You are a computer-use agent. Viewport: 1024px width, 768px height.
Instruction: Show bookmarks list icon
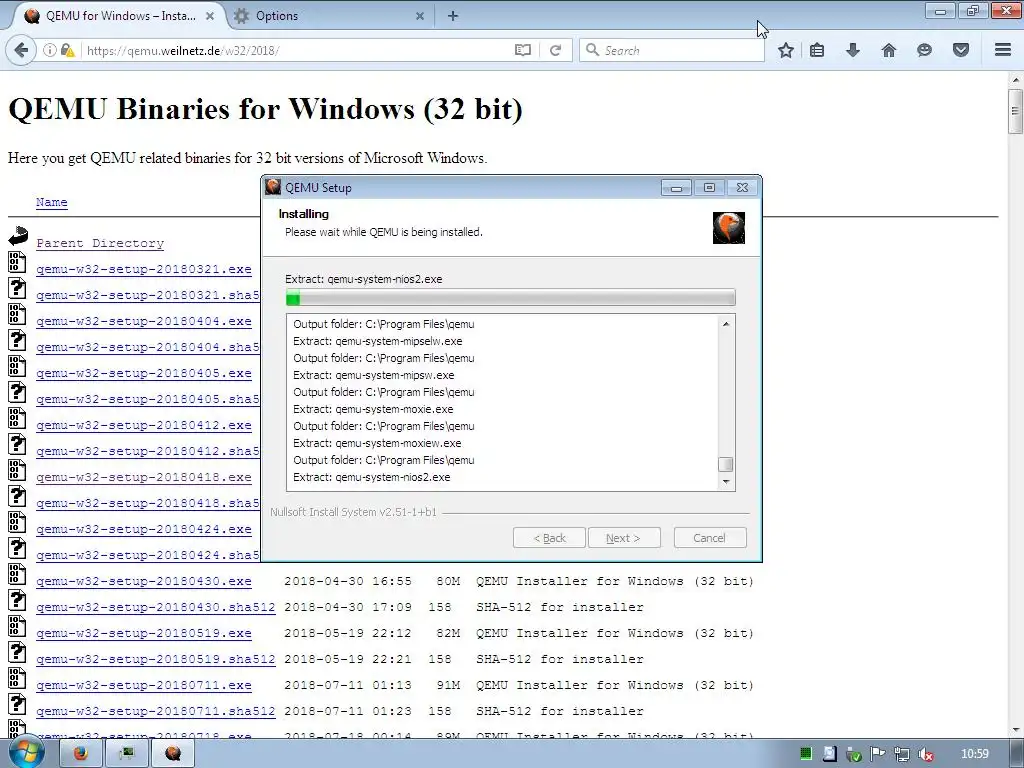click(x=817, y=50)
